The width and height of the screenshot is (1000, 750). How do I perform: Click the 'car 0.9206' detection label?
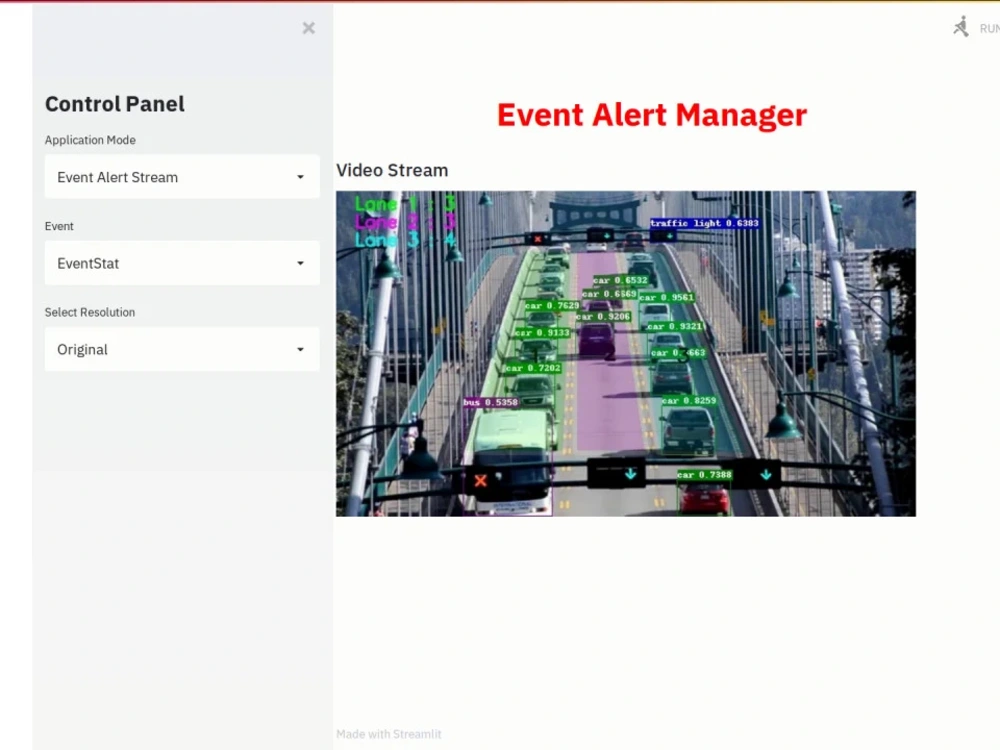coord(603,316)
